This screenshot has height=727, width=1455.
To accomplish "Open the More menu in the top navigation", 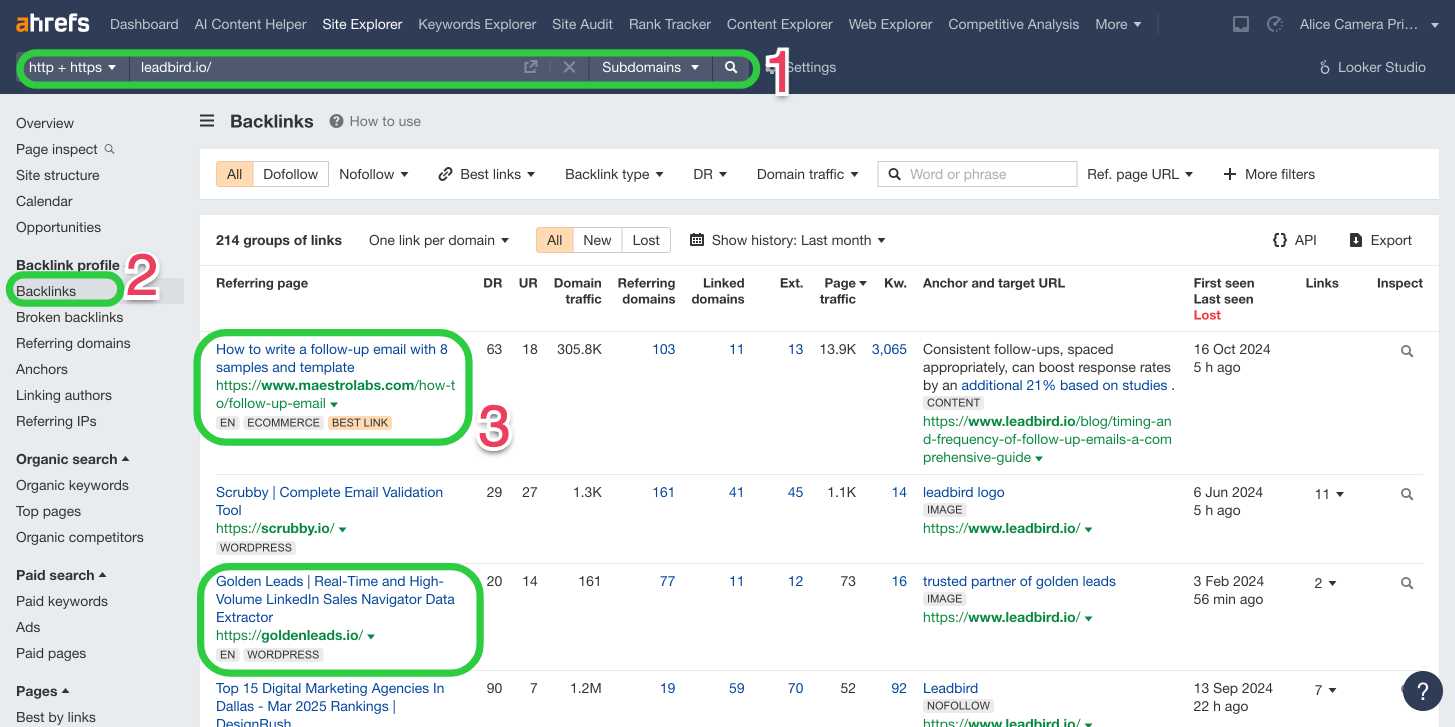I will [x=1117, y=24].
